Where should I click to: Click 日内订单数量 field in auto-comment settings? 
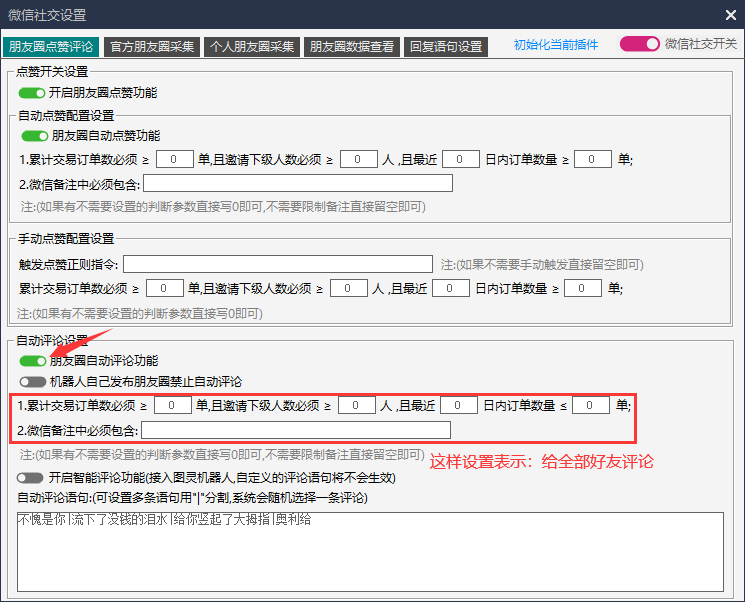(x=591, y=405)
